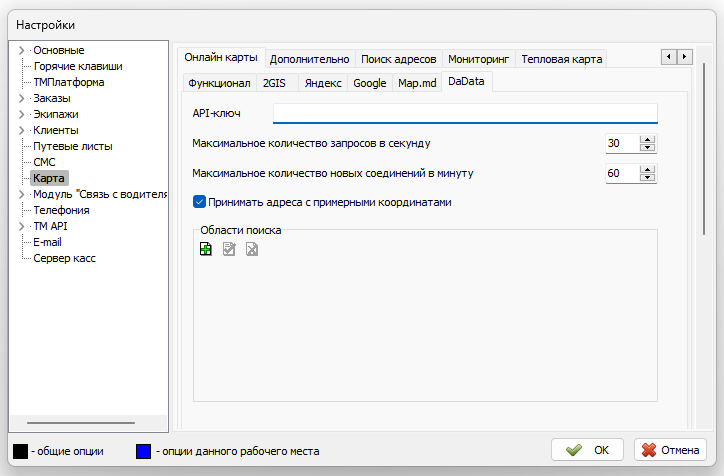
Task: Expand the 'Клиенты' tree node
Action: 21,130
